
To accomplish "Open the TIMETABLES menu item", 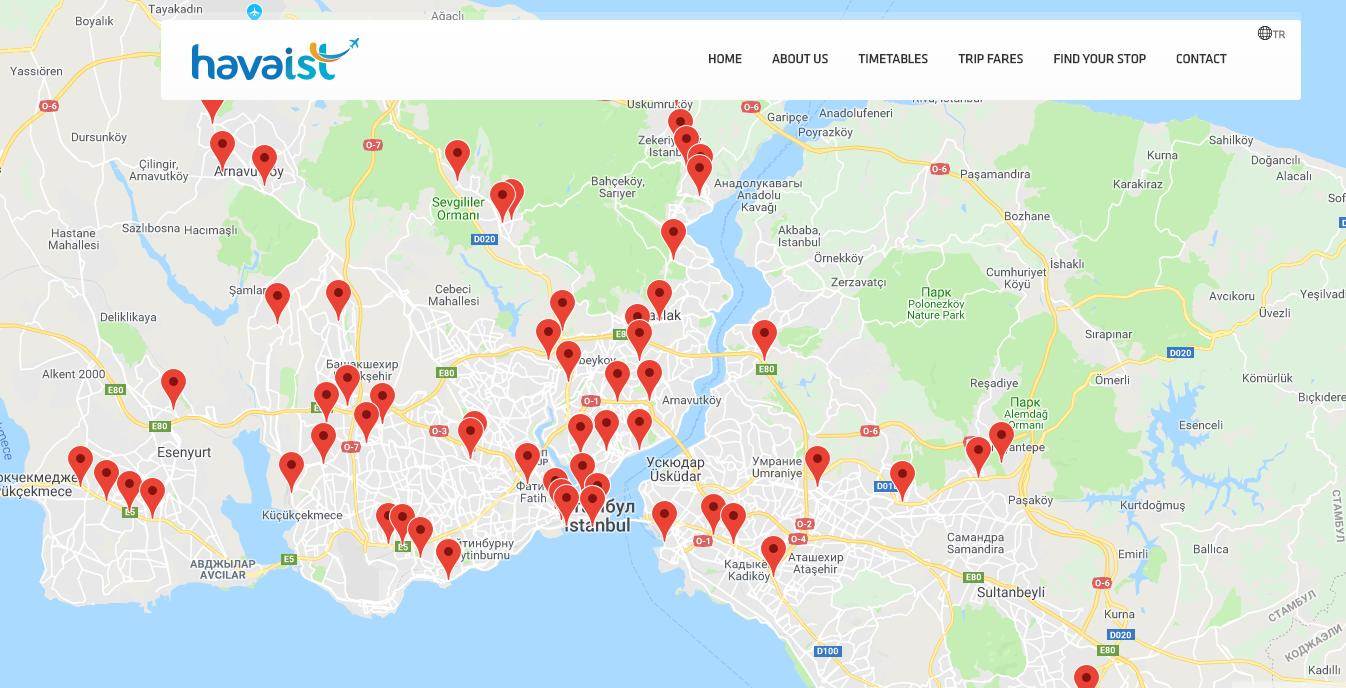I will [x=892, y=59].
